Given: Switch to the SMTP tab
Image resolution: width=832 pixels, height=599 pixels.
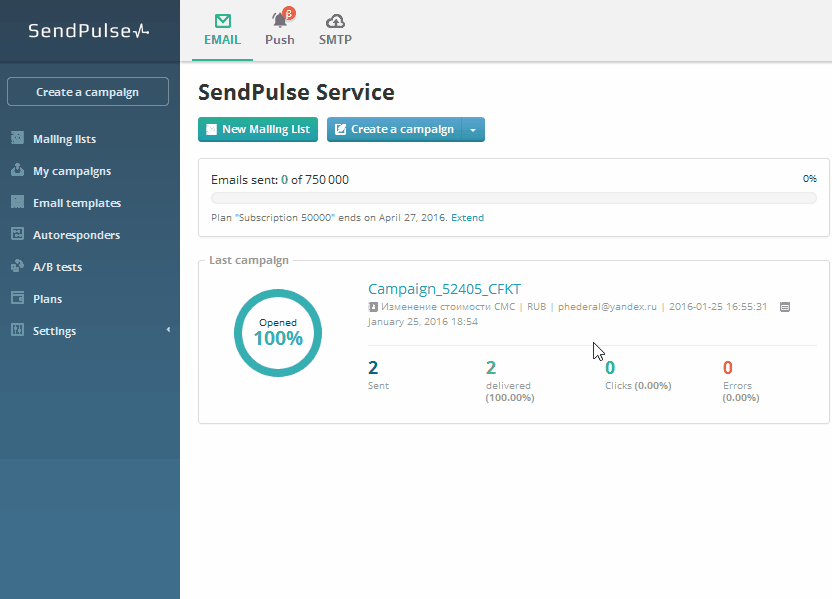Looking at the screenshot, I should (x=335, y=31).
